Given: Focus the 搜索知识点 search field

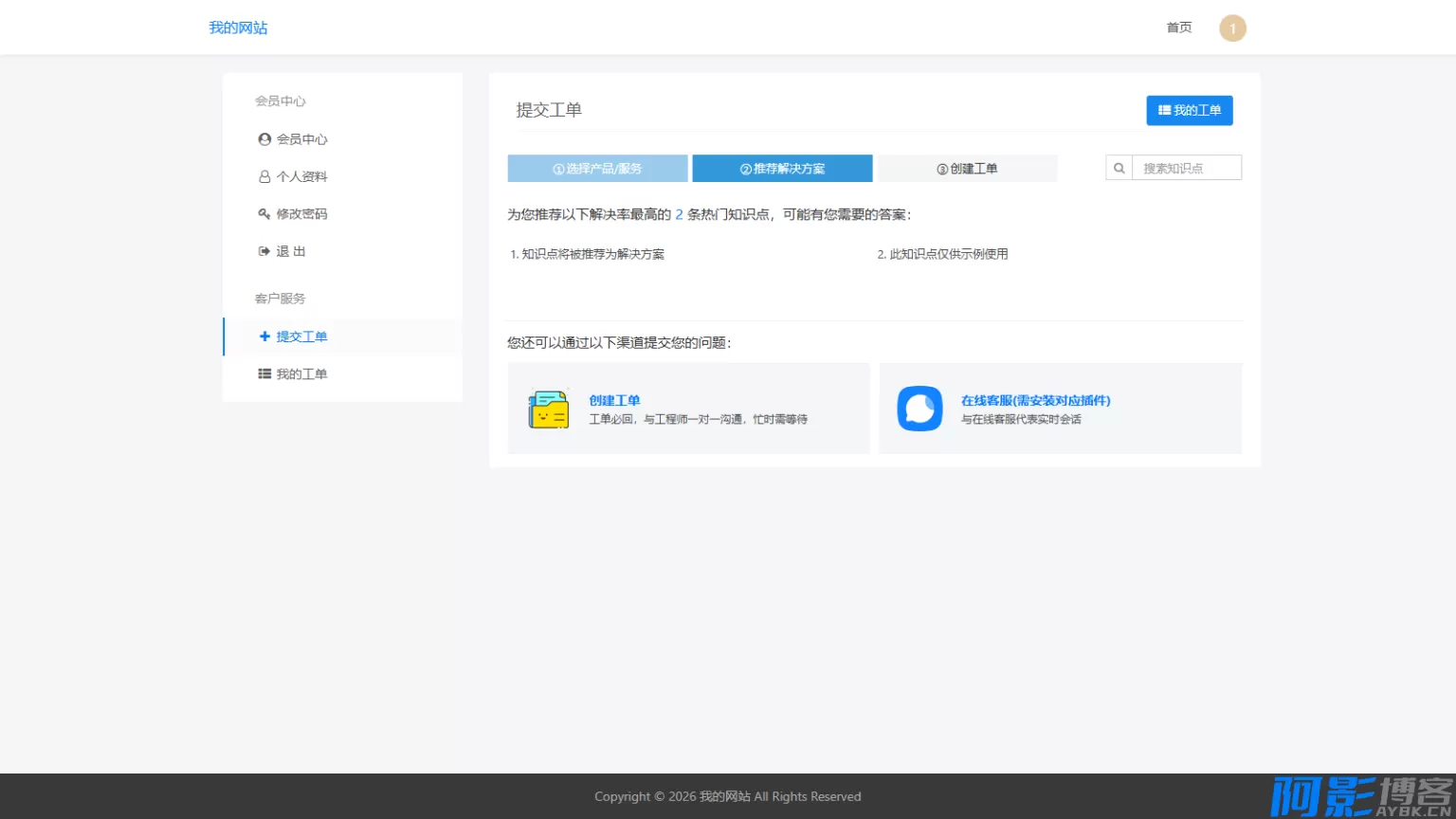Looking at the screenshot, I should [1186, 169].
